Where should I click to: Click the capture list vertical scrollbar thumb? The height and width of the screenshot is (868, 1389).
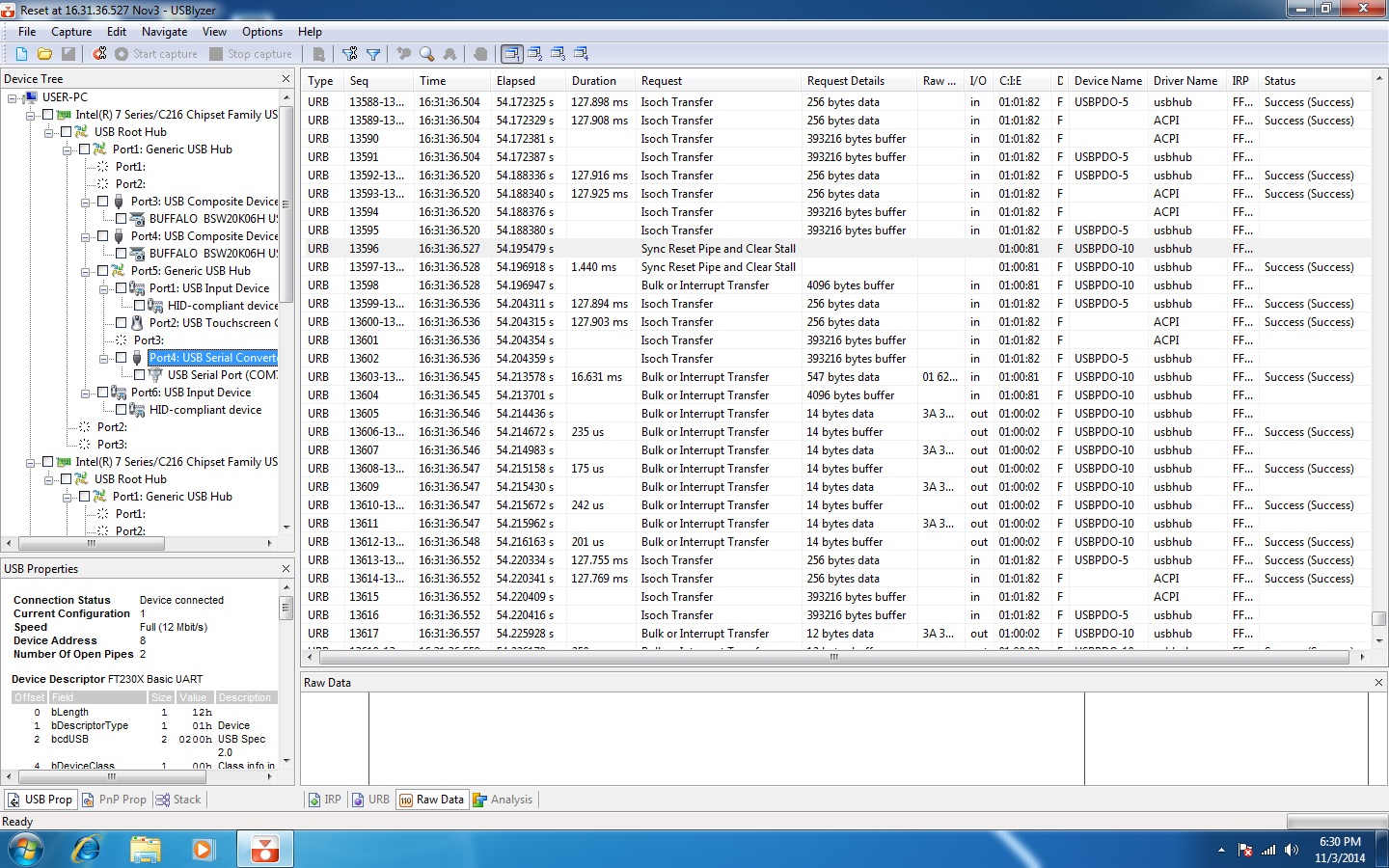(x=1379, y=618)
